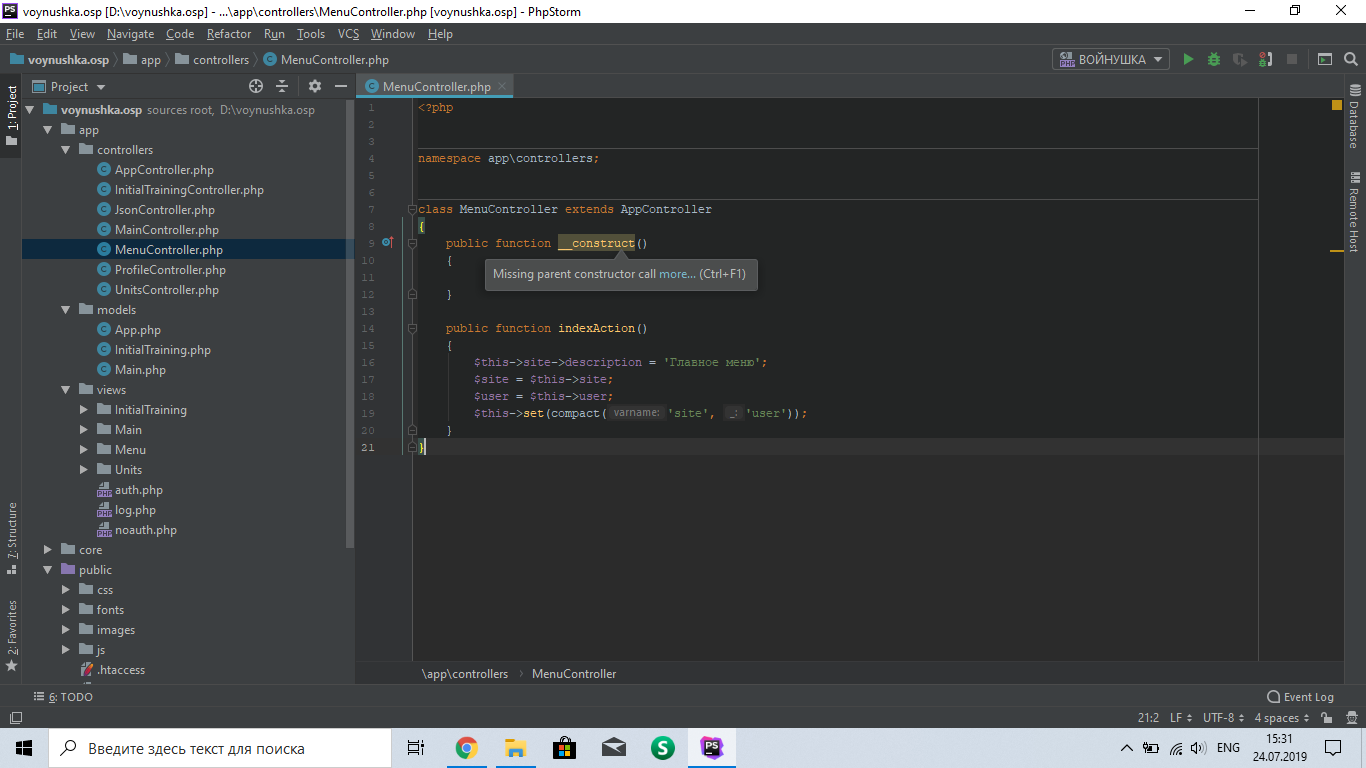
Task: Expand the Units folder in views
Action: coord(84,470)
